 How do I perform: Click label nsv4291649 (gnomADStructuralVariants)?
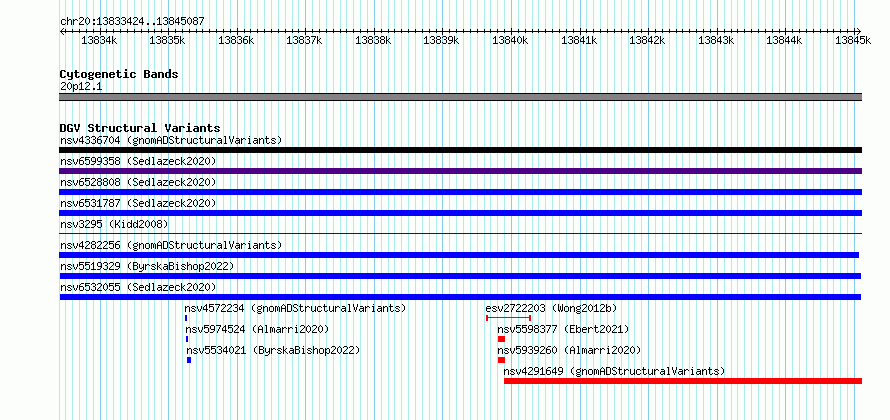(615, 371)
